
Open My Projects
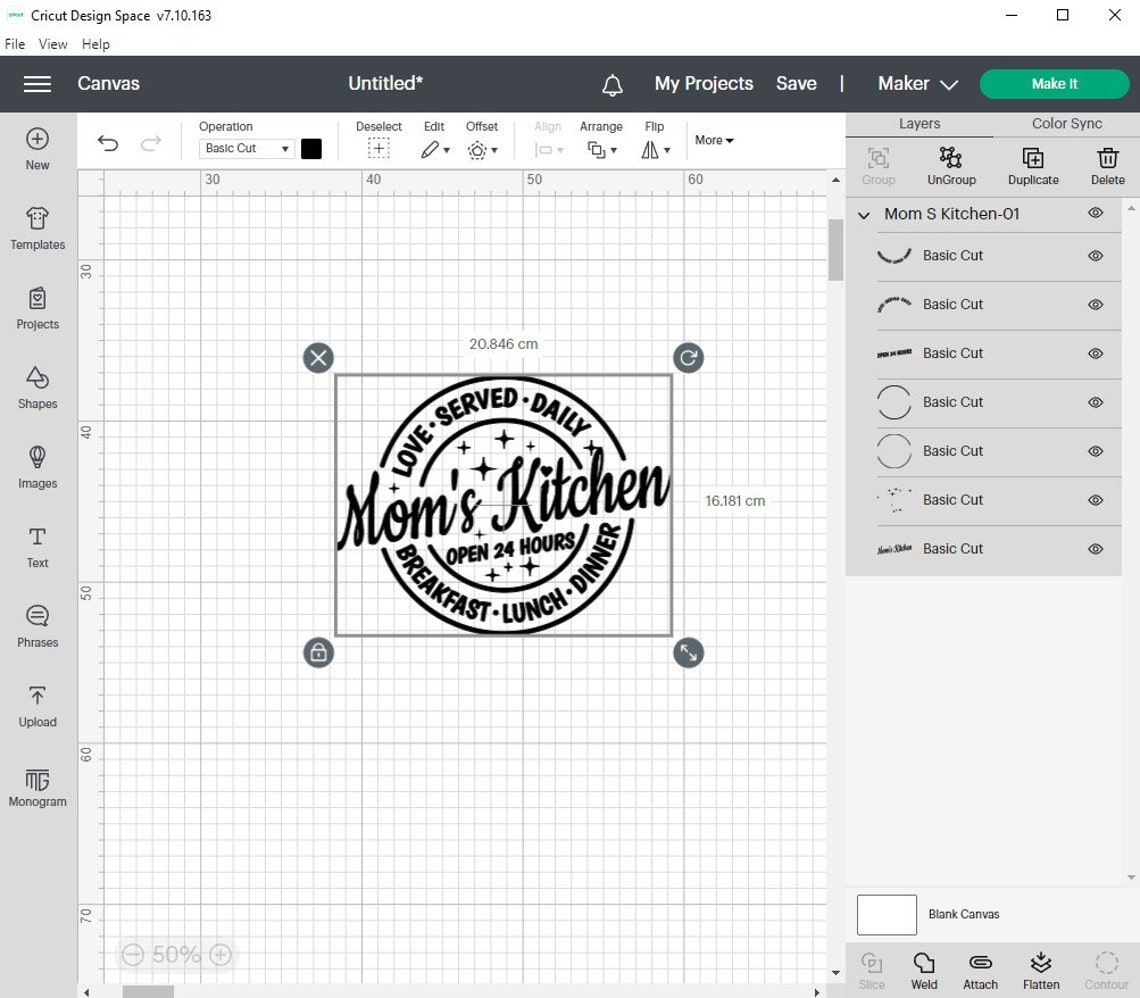pyautogui.click(x=703, y=84)
